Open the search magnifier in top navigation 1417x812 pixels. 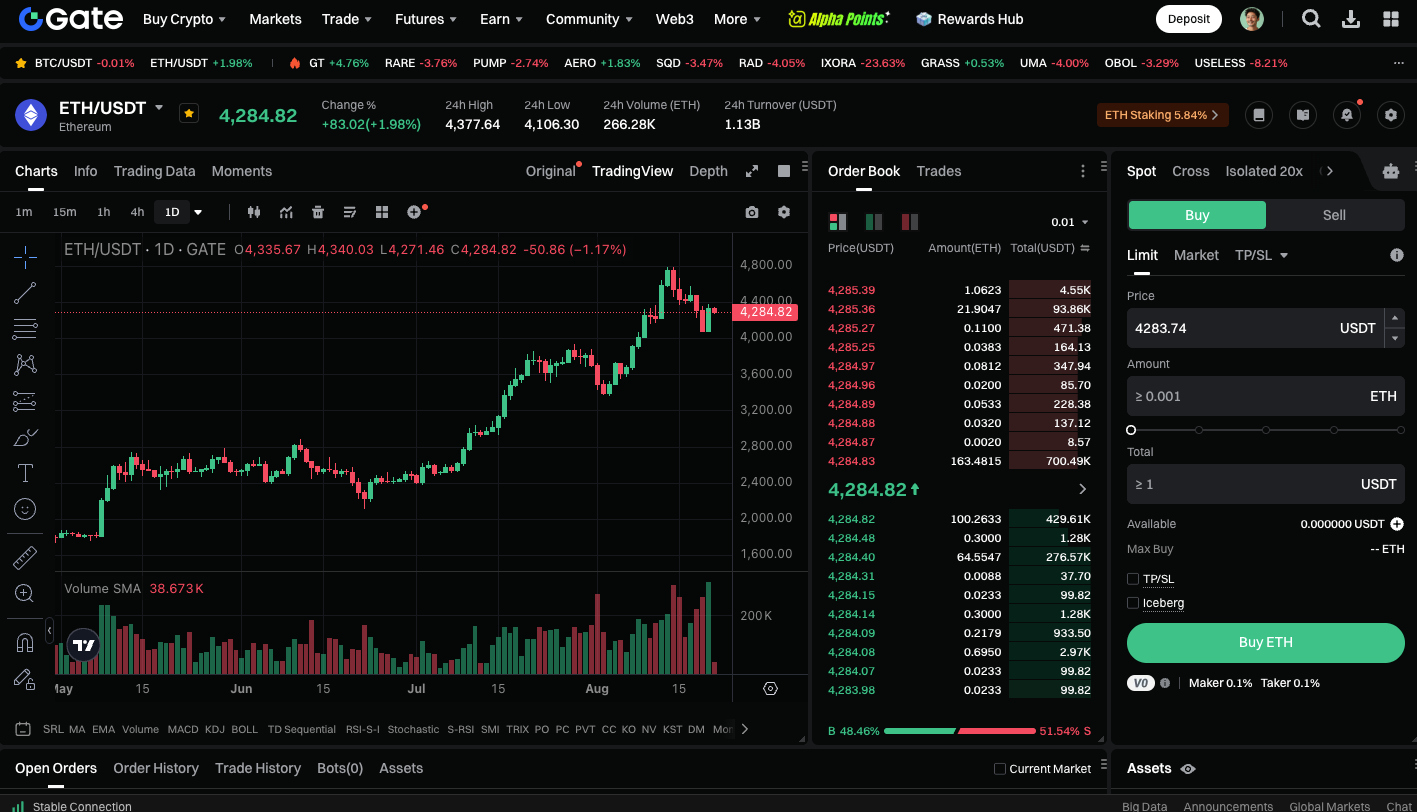[x=1311, y=19]
